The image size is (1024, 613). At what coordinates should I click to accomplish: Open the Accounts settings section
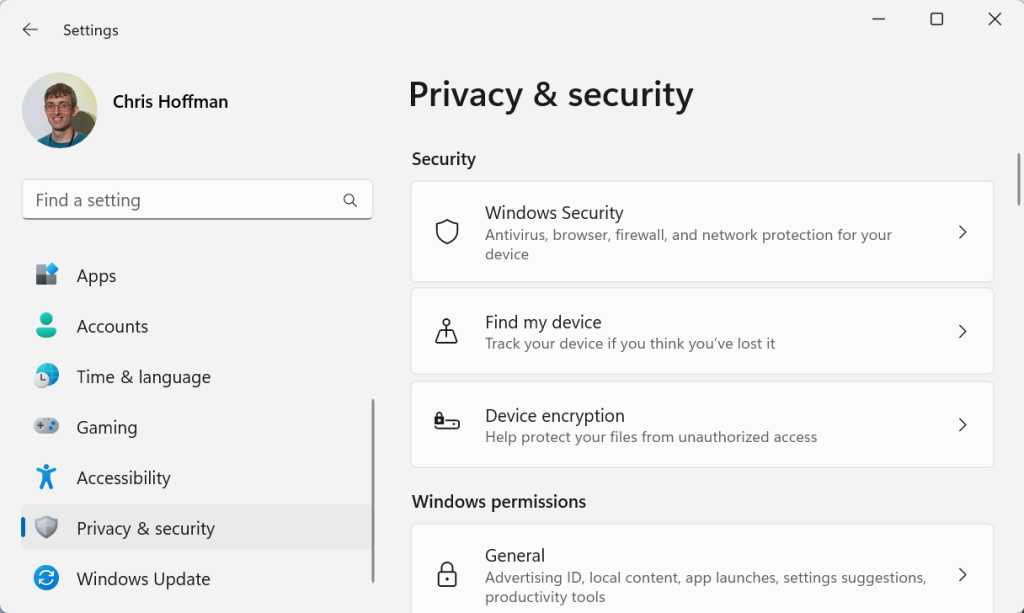pos(112,326)
